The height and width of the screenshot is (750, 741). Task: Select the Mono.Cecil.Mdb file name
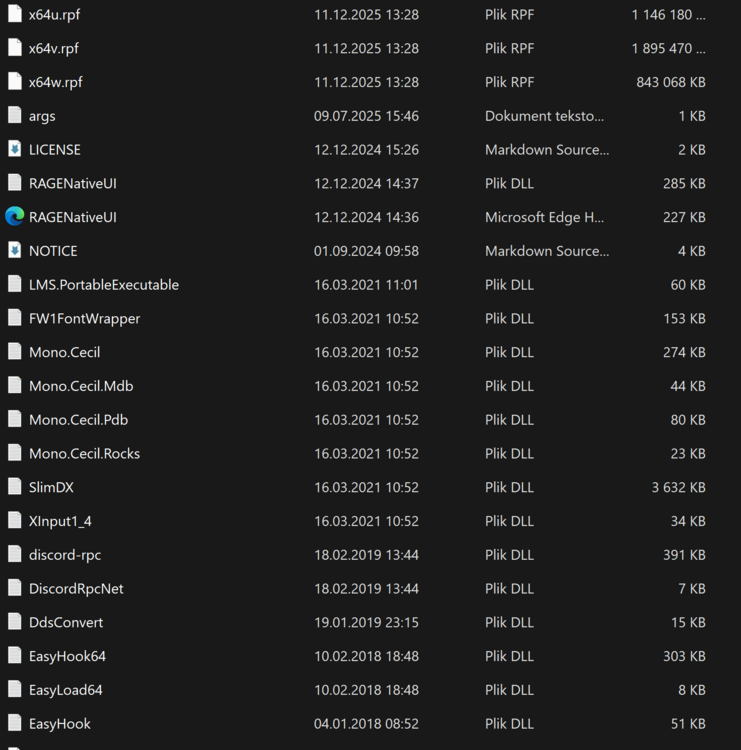tap(81, 386)
